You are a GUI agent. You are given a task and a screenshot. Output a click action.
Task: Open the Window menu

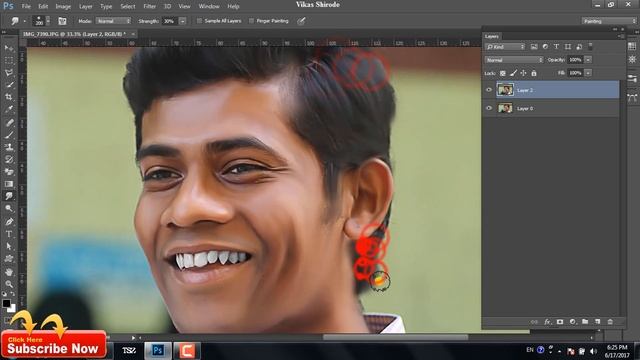(x=209, y=7)
